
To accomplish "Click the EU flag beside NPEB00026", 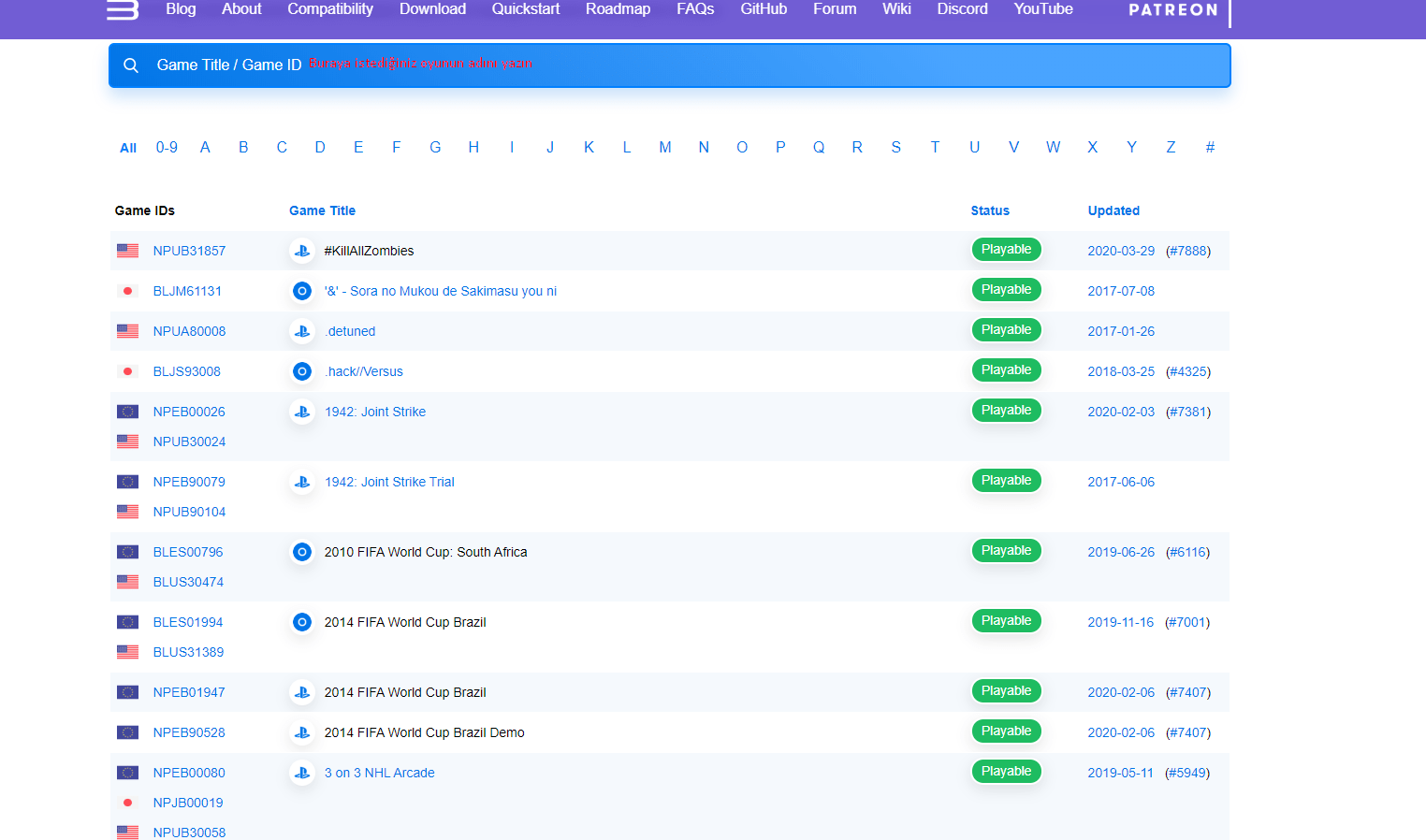I will (127, 412).
